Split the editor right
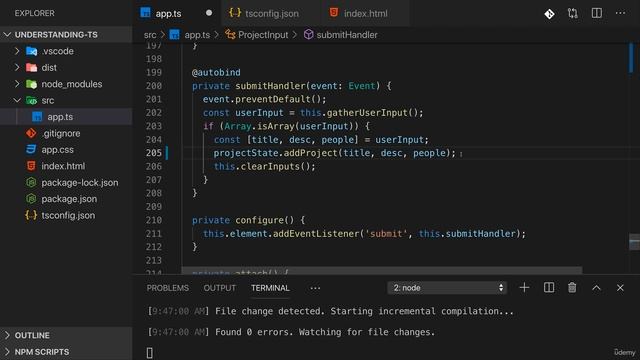This screenshot has width=640, height=360. (x=597, y=13)
